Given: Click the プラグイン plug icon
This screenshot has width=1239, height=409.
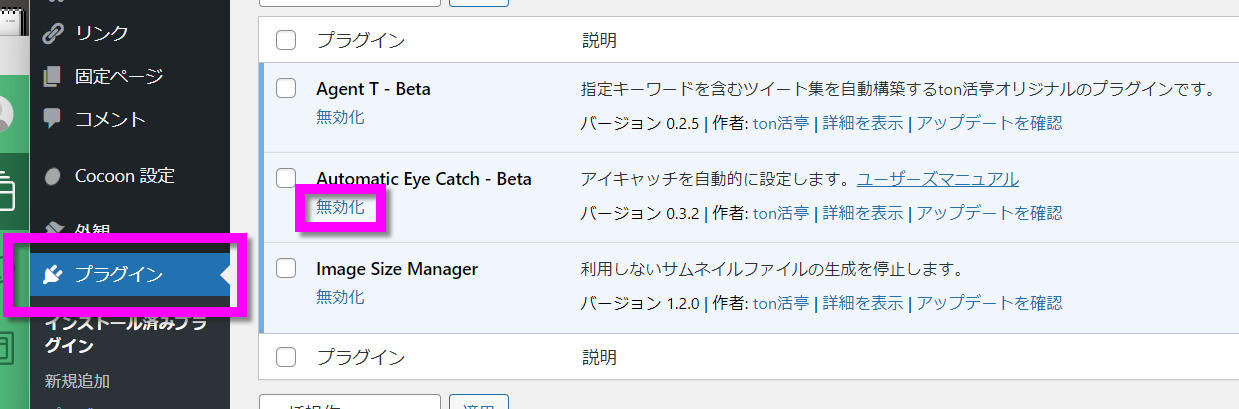Looking at the screenshot, I should [x=55, y=275].
